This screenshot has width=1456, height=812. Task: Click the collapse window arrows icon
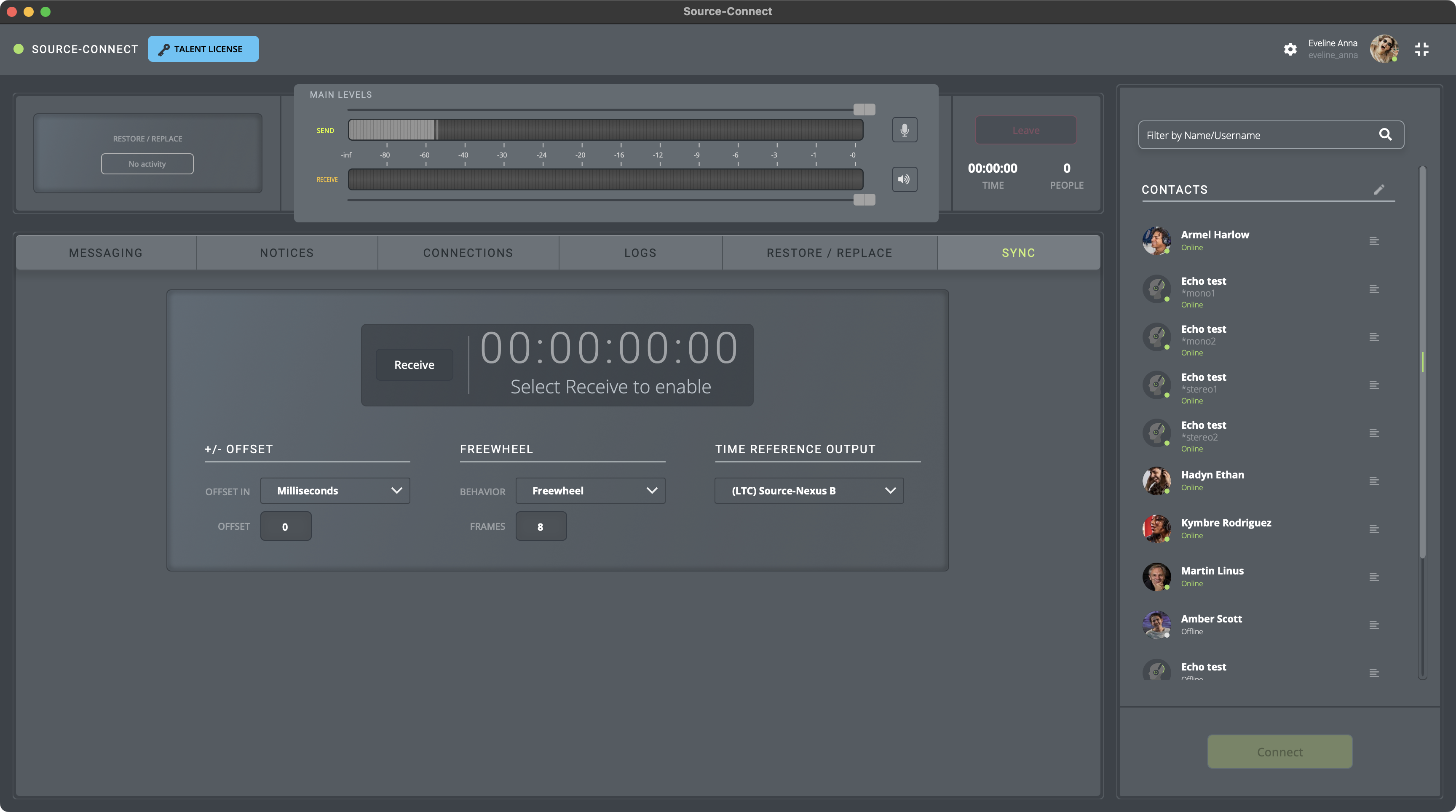pos(1421,49)
